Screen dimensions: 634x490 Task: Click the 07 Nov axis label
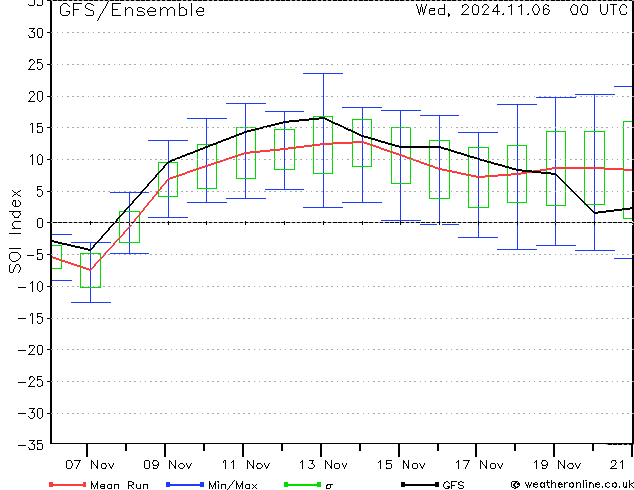tap(90, 465)
